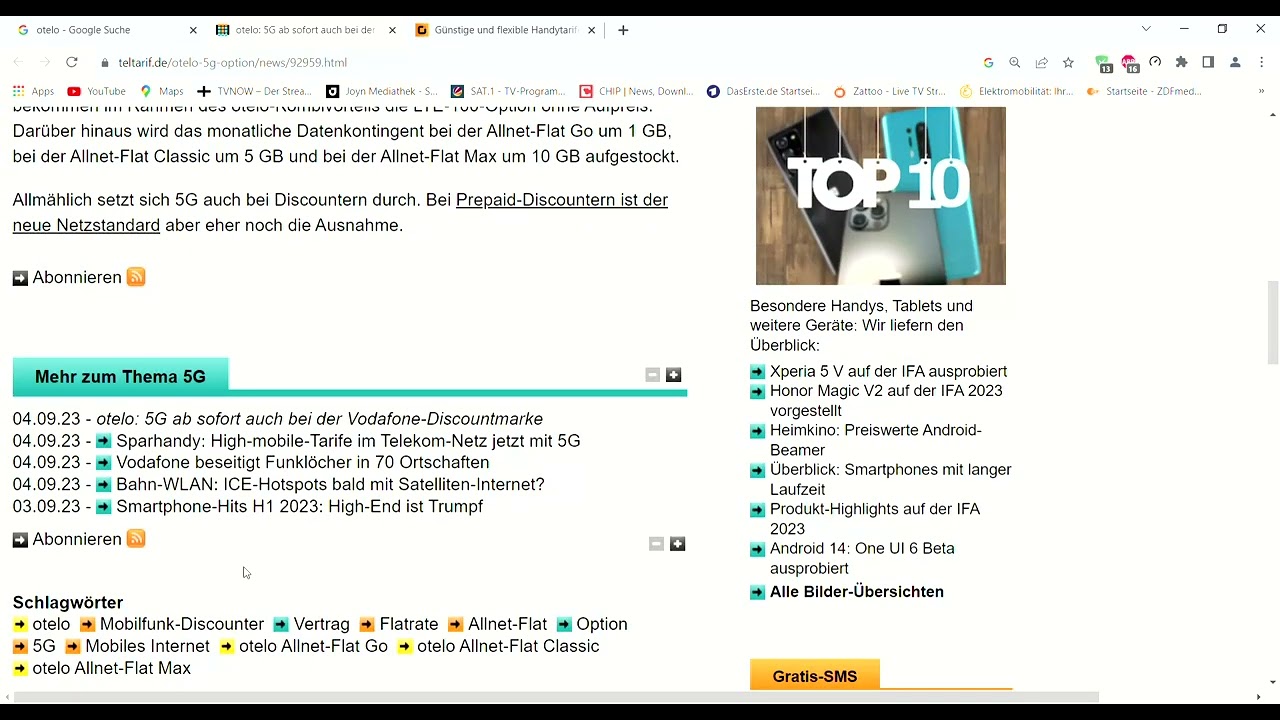
Task: Open the DasErste.de Startseite bookmark
Action: 763,91
